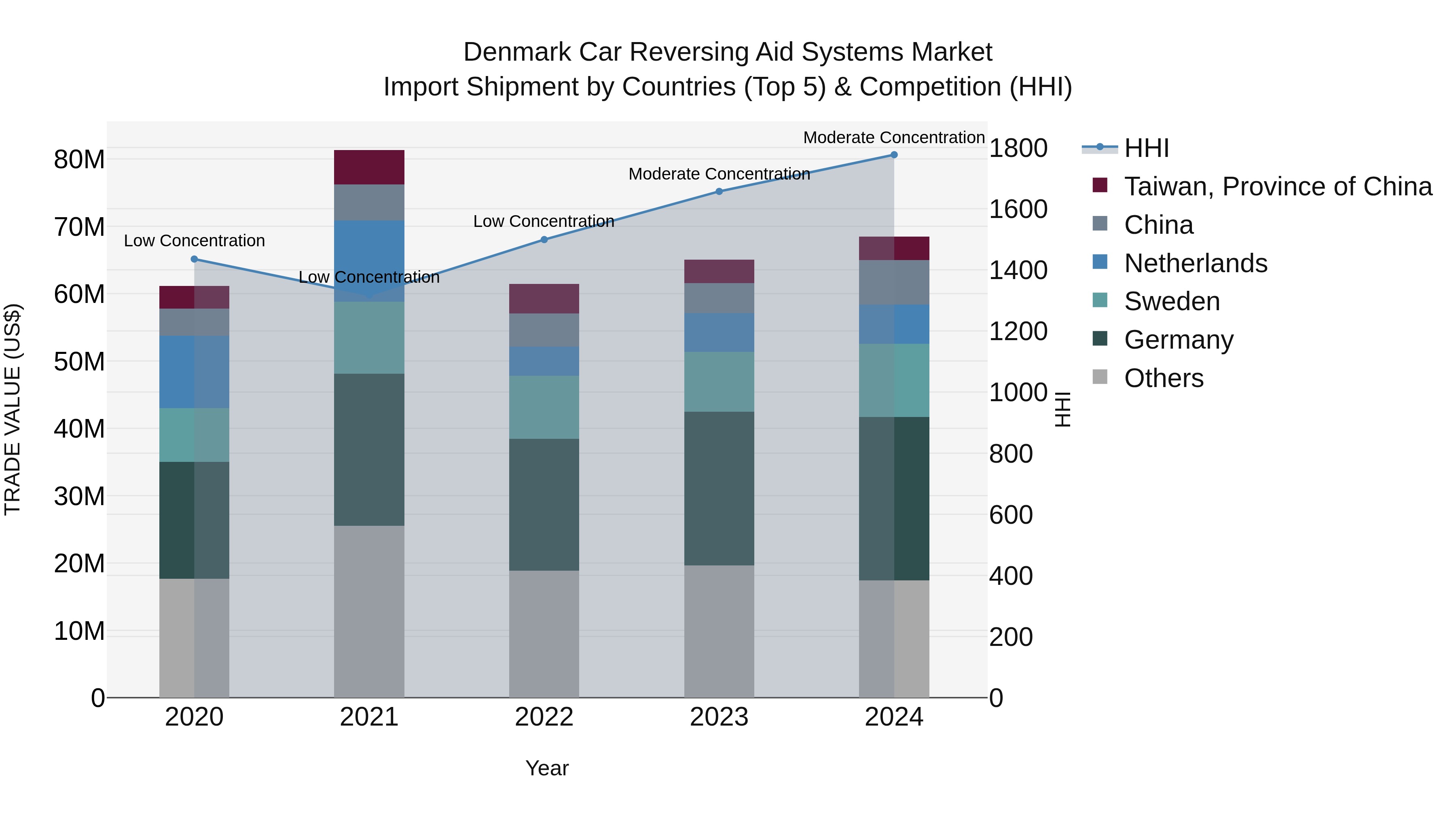Click the 2022 Low Concentration annotation
Image resolution: width=1456 pixels, height=819 pixels.
click(544, 221)
